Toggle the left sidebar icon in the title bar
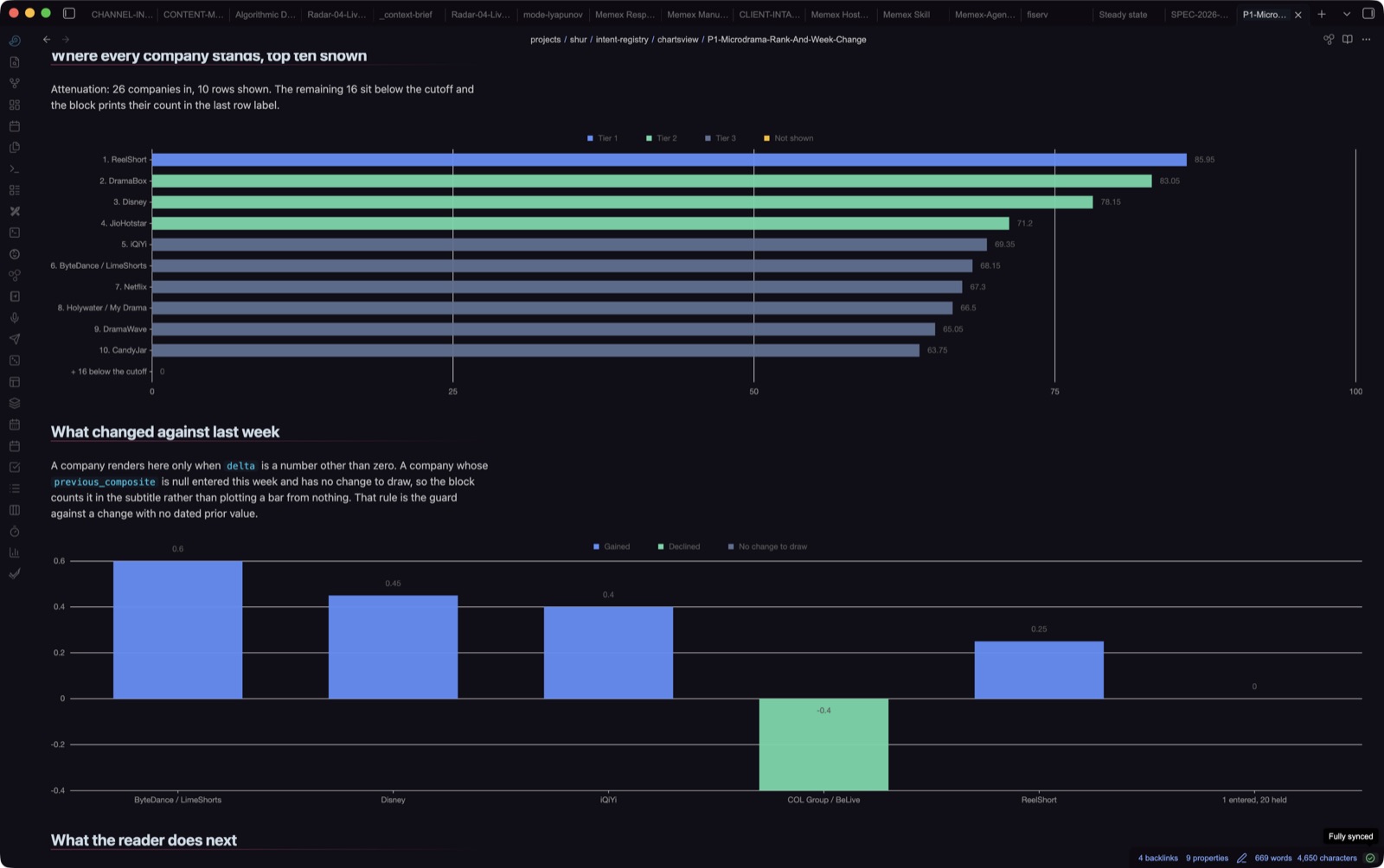Viewport: 1384px width, 868px height. [69, 14]
